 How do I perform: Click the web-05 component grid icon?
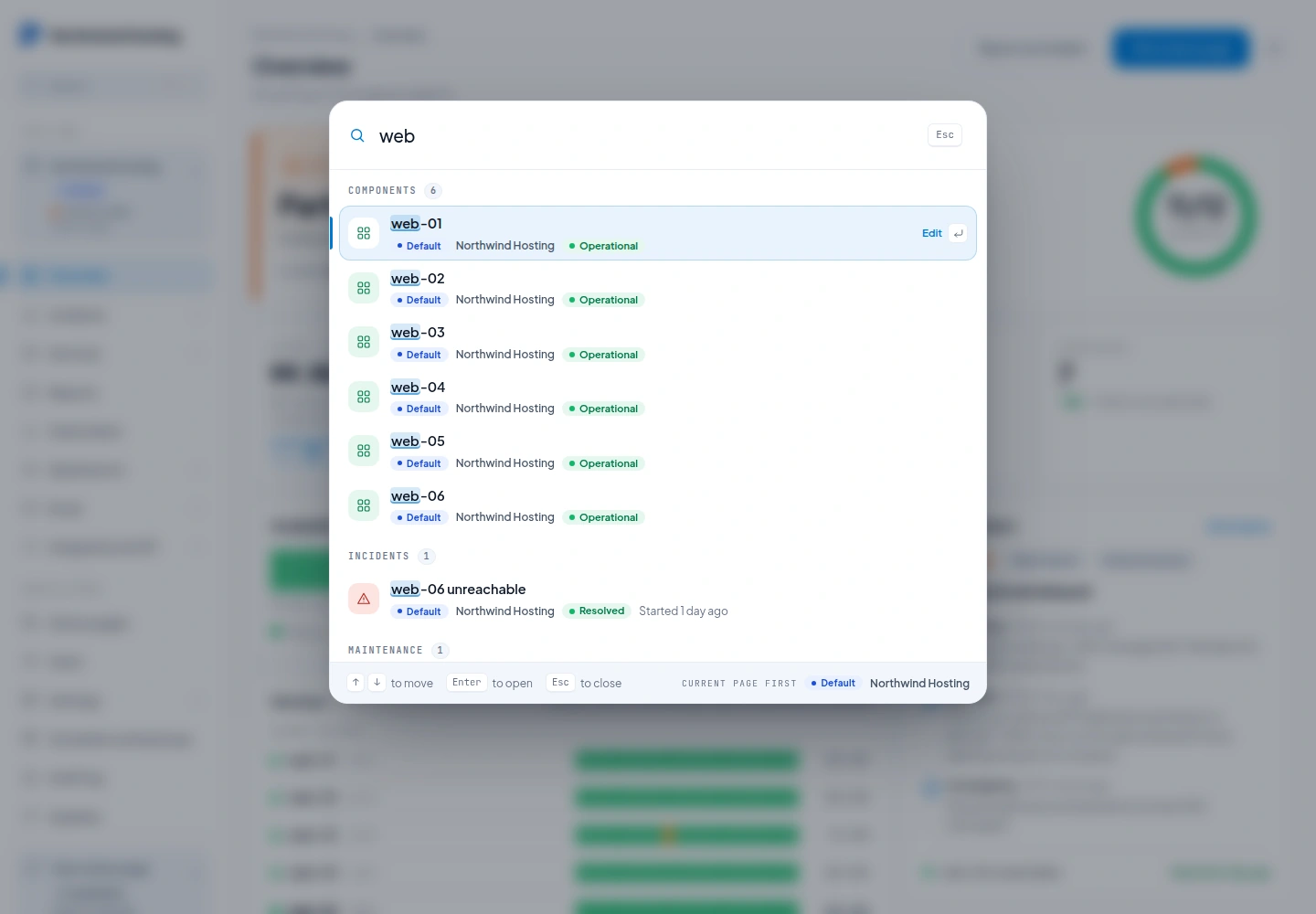(x=364, y=451)
